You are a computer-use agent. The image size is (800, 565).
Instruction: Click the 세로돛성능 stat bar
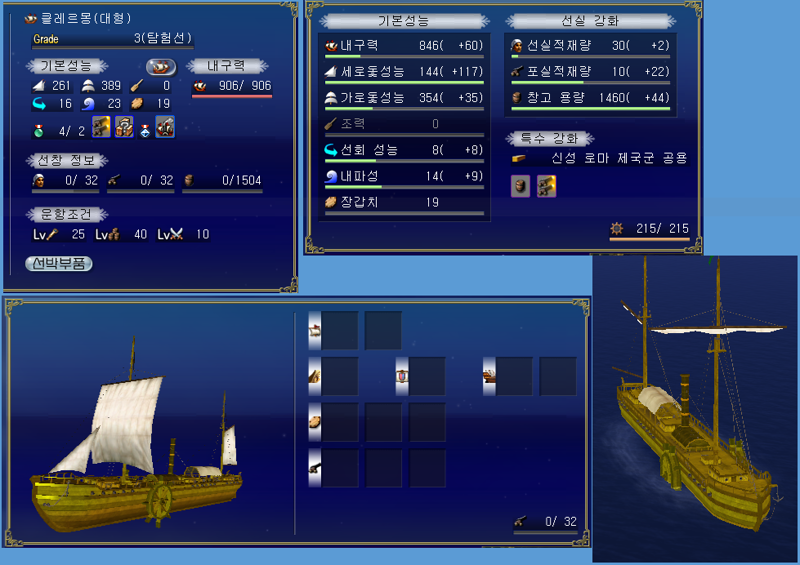404,72
